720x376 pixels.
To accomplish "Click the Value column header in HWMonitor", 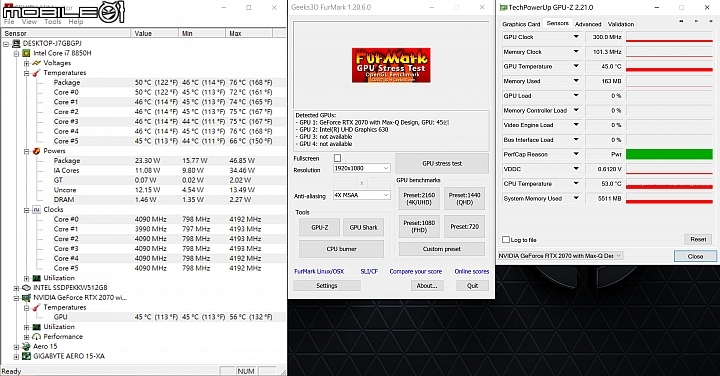I will click(x=154, y=34).
